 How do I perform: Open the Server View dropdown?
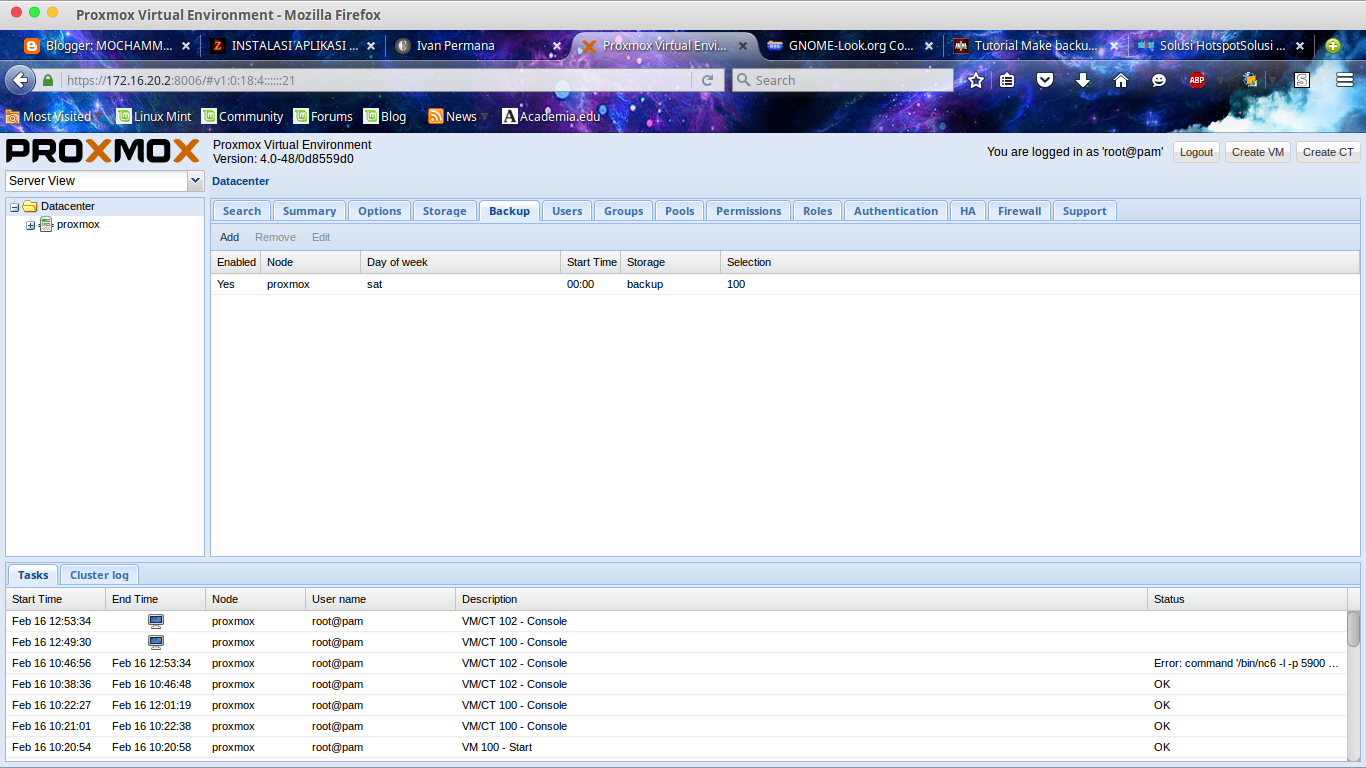(x=195, y=181)
